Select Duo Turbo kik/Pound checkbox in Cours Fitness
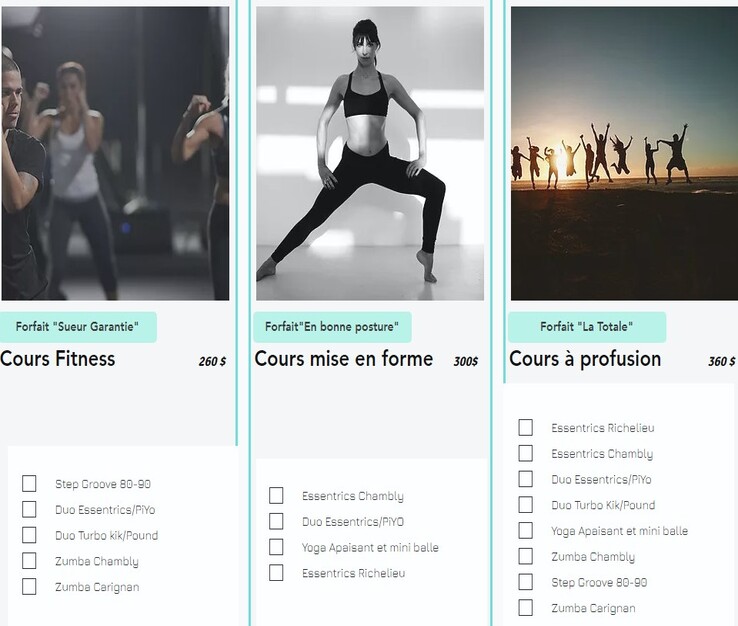 [x=29, y=535]
